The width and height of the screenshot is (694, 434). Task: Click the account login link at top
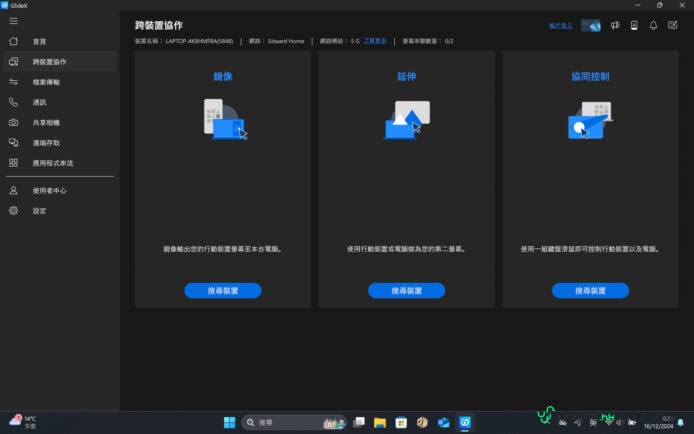point(562,25)
